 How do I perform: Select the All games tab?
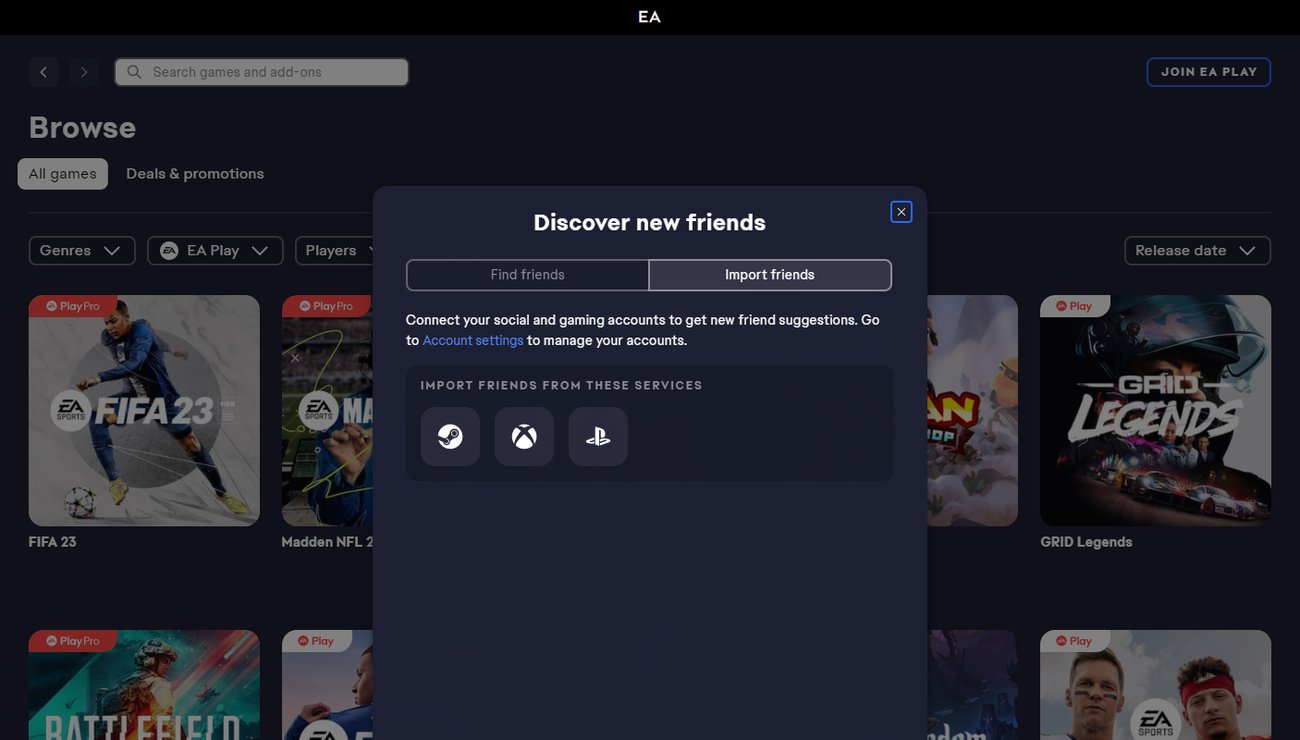(x=63, y=174)
